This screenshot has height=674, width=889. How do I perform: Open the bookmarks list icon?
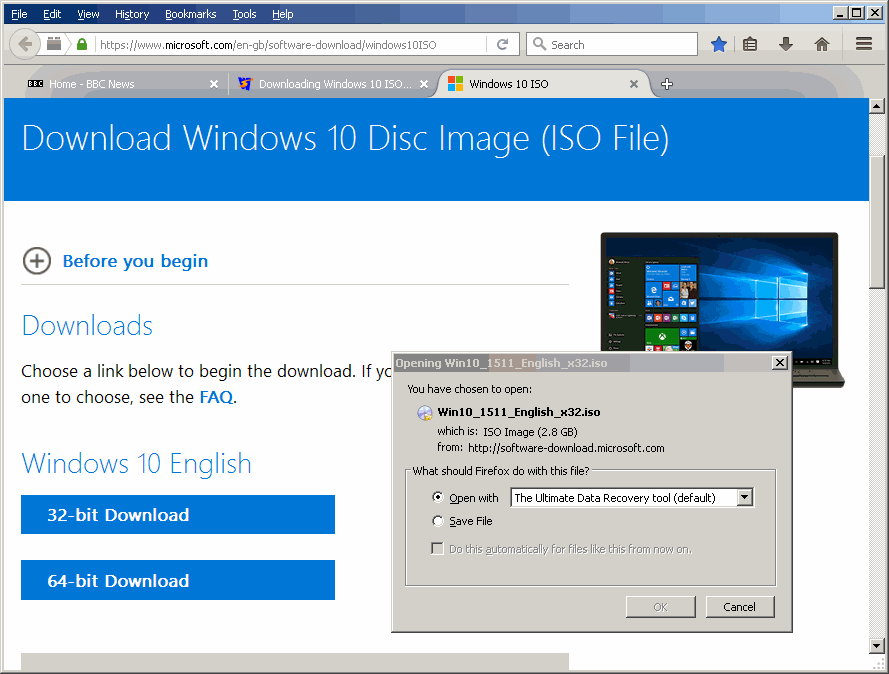[x=750, y=44]
